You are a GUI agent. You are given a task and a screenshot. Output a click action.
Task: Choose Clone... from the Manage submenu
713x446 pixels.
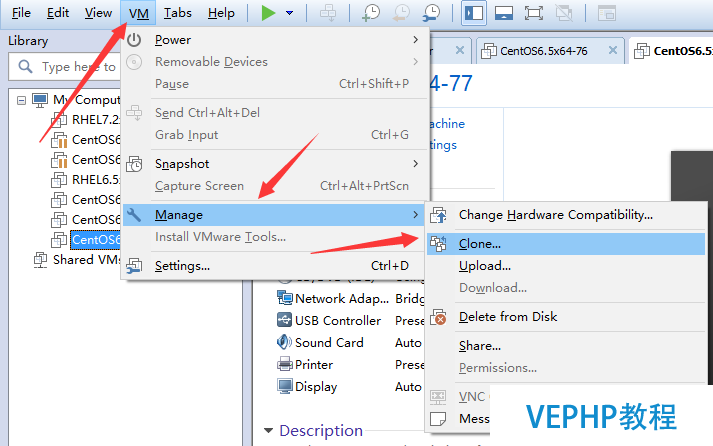(x=566, y=244)
